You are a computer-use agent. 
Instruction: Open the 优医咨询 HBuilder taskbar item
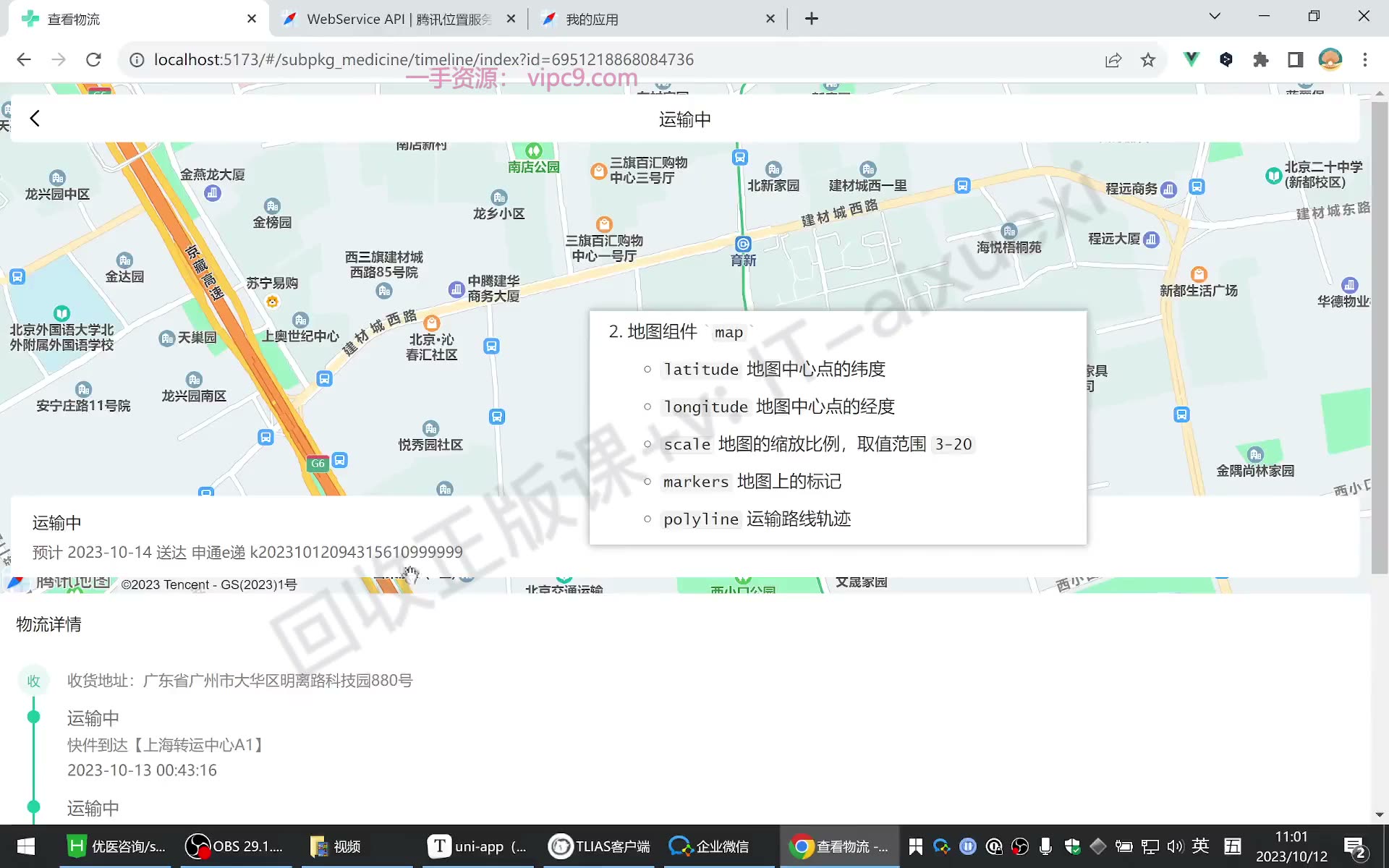116,846
